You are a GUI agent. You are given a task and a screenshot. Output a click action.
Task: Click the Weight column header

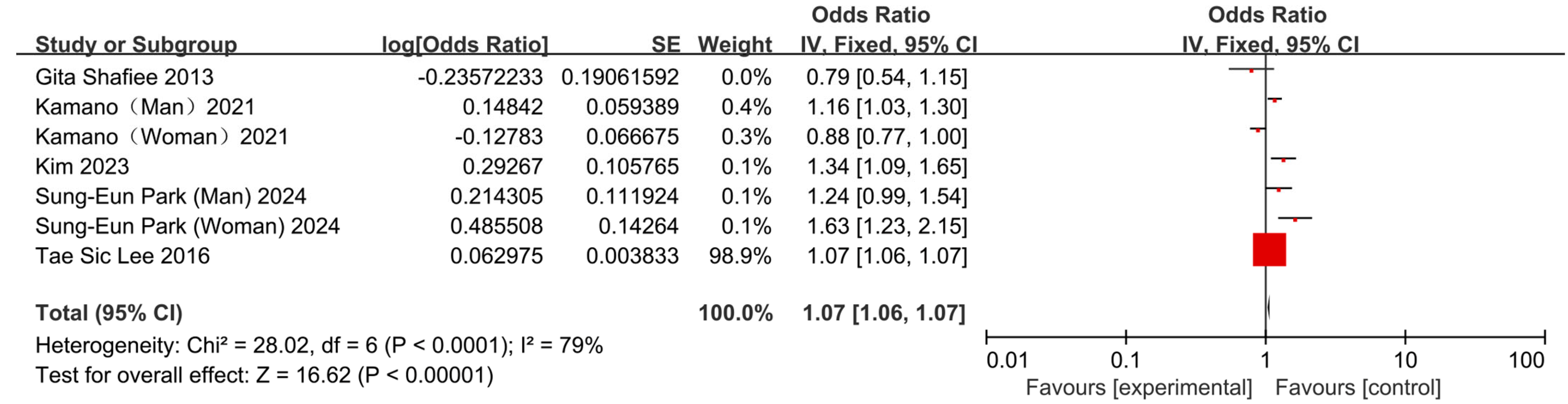pos(735,45)
